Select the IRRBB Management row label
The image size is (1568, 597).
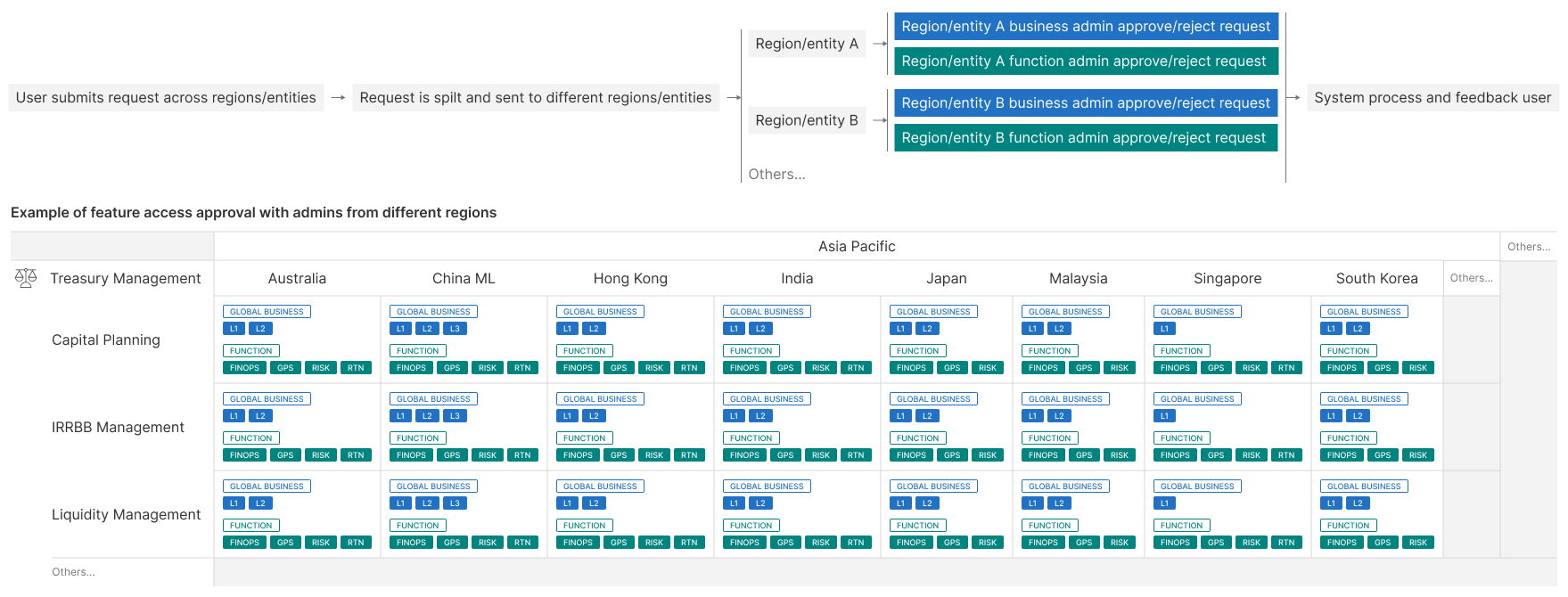click(x=118, y=428)
